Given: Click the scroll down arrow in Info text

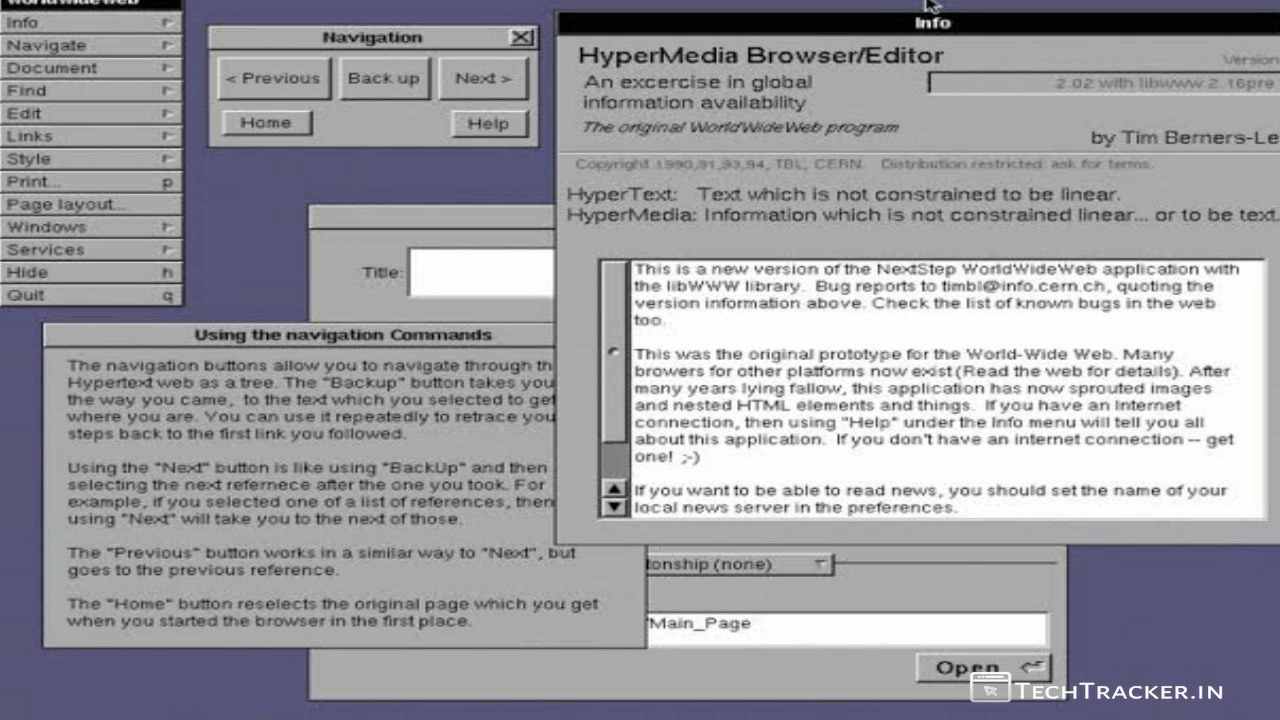Looking at the screenshot, I should pyautogui.click(x=614, y=507).
